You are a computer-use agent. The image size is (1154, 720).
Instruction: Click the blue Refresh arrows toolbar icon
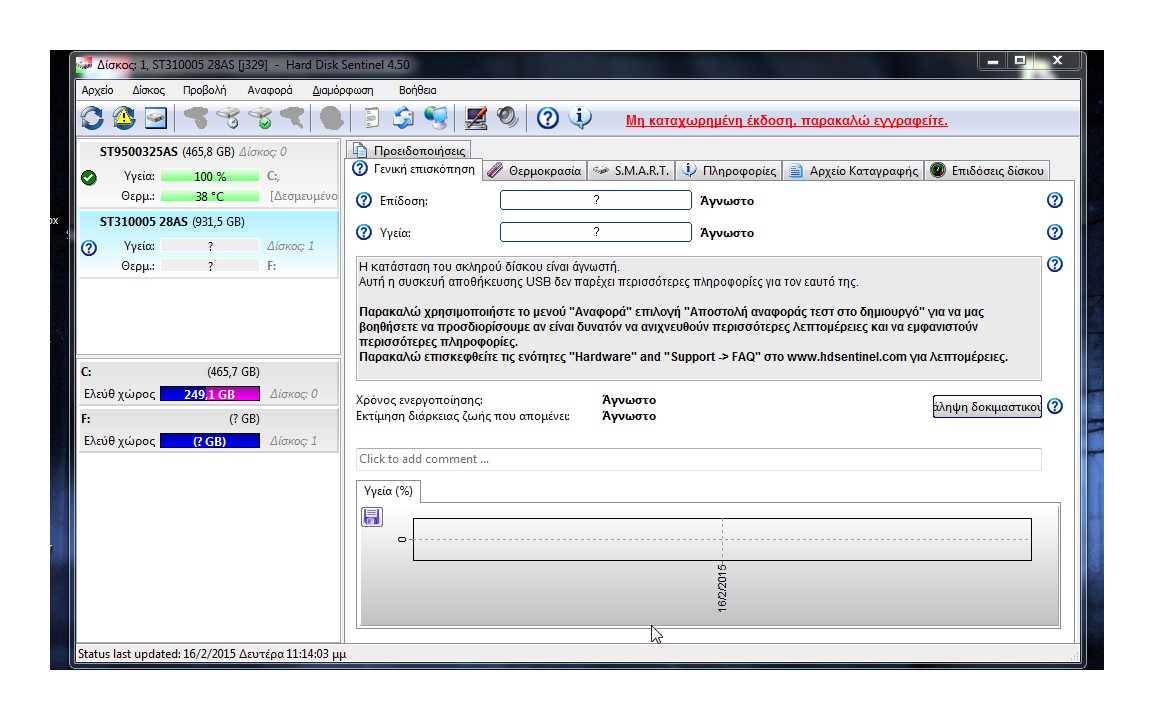pos(92,118)
